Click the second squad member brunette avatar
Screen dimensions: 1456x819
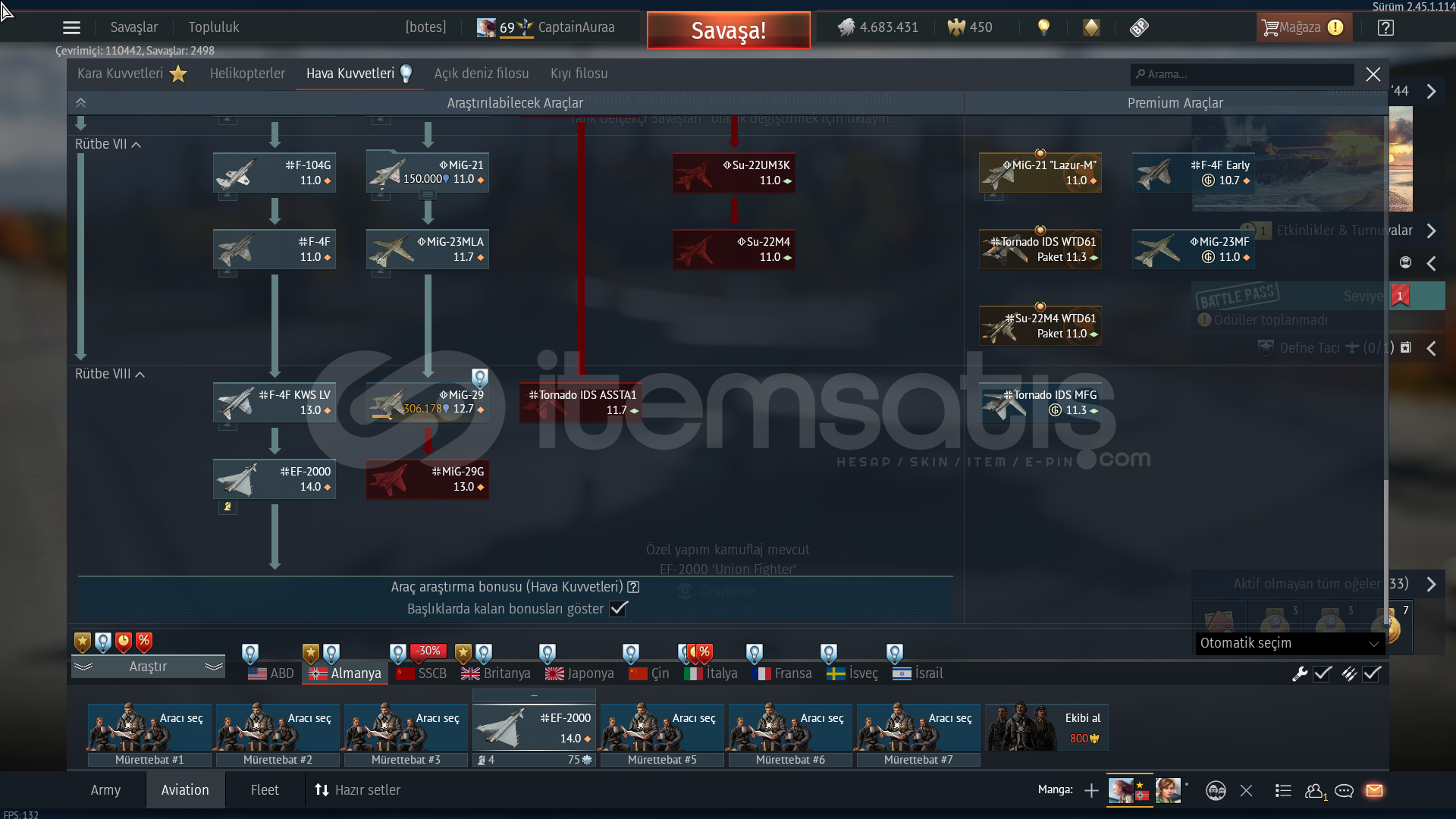click(x=1168, y=790)
